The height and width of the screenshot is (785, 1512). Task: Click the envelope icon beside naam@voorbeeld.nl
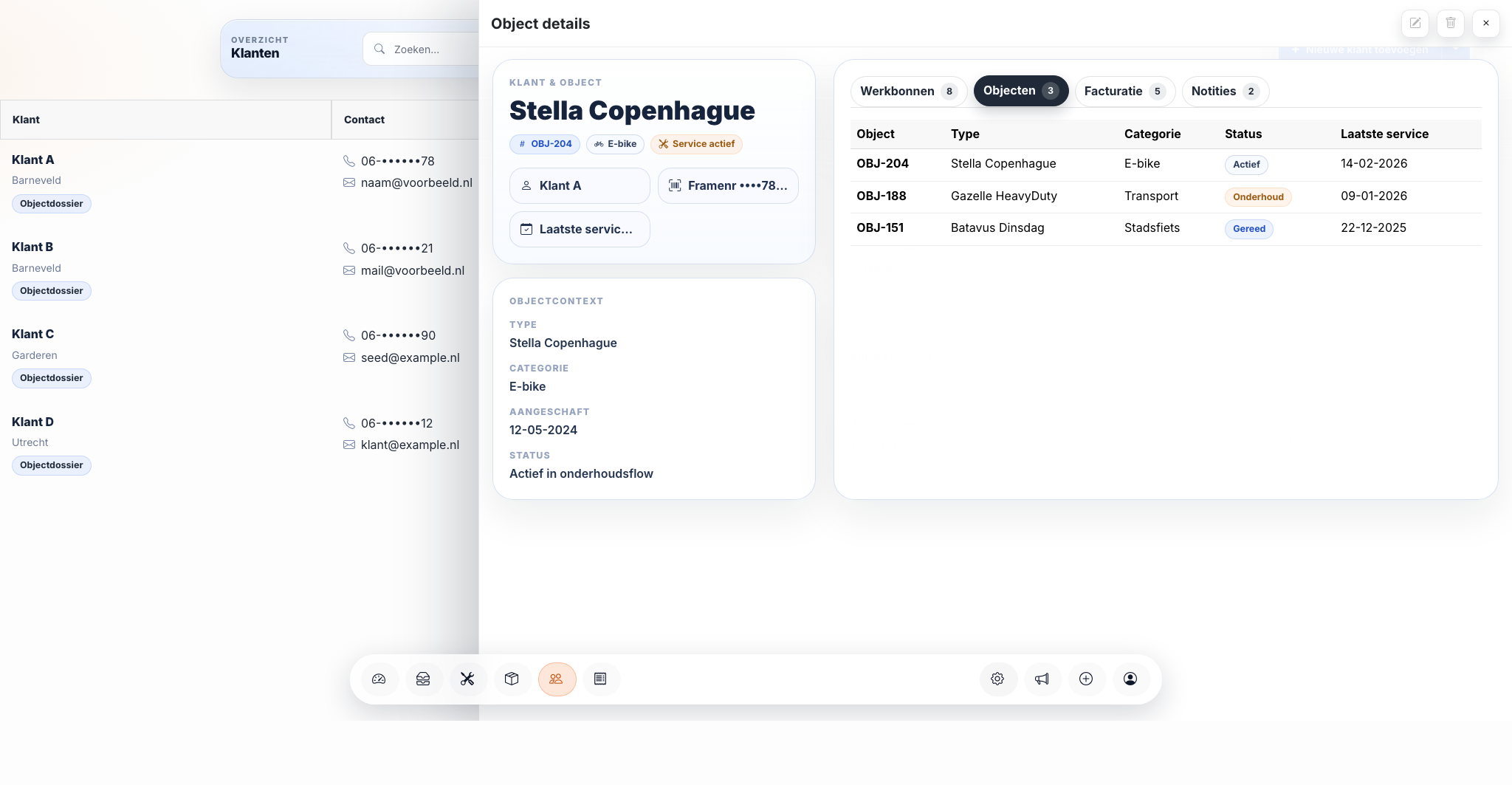[349, 182]
